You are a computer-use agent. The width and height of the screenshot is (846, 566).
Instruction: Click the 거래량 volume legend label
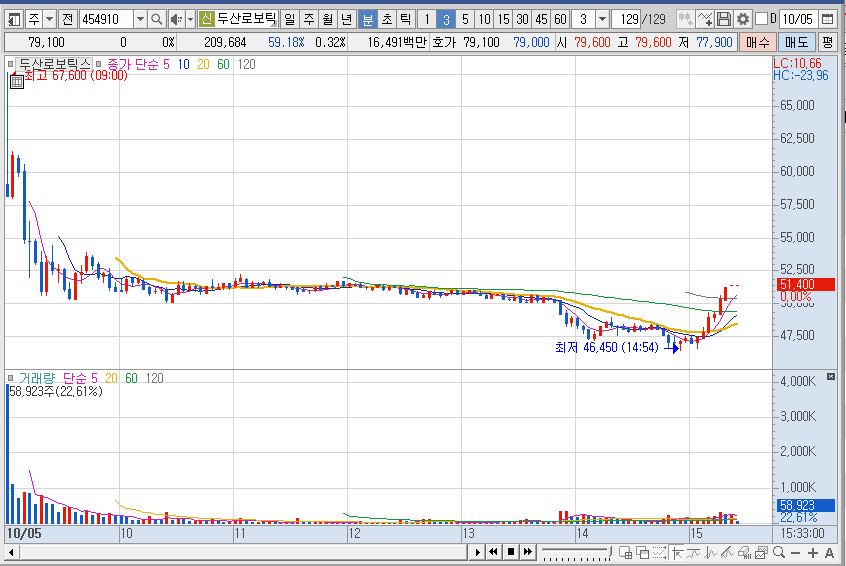click(37, 378)
